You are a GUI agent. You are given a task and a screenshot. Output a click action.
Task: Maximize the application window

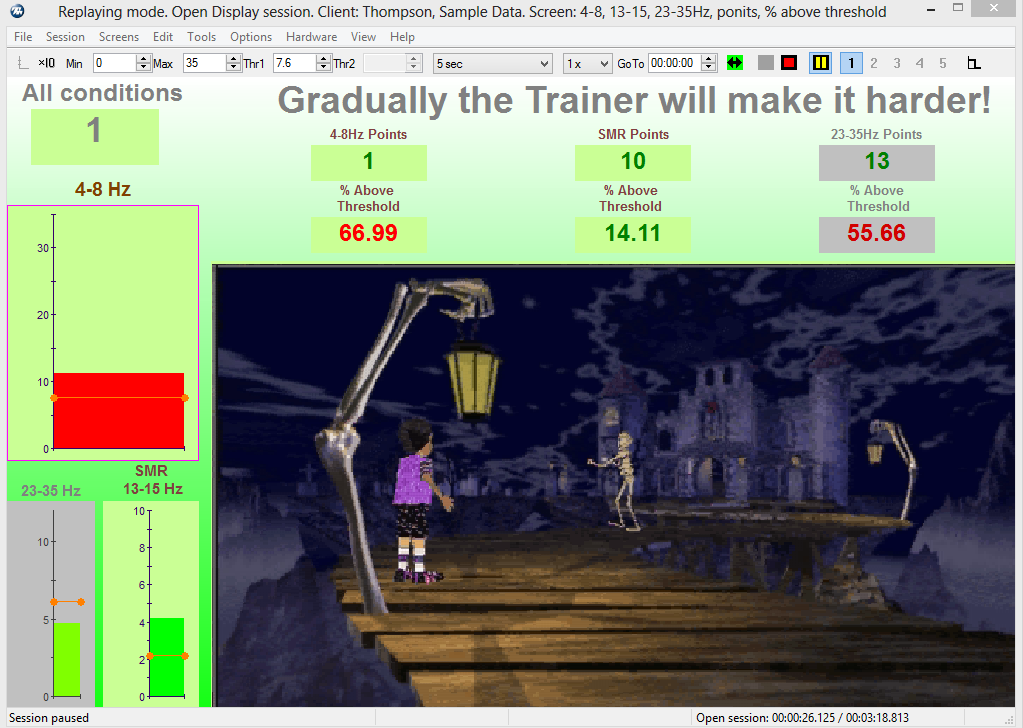point(958,8)
